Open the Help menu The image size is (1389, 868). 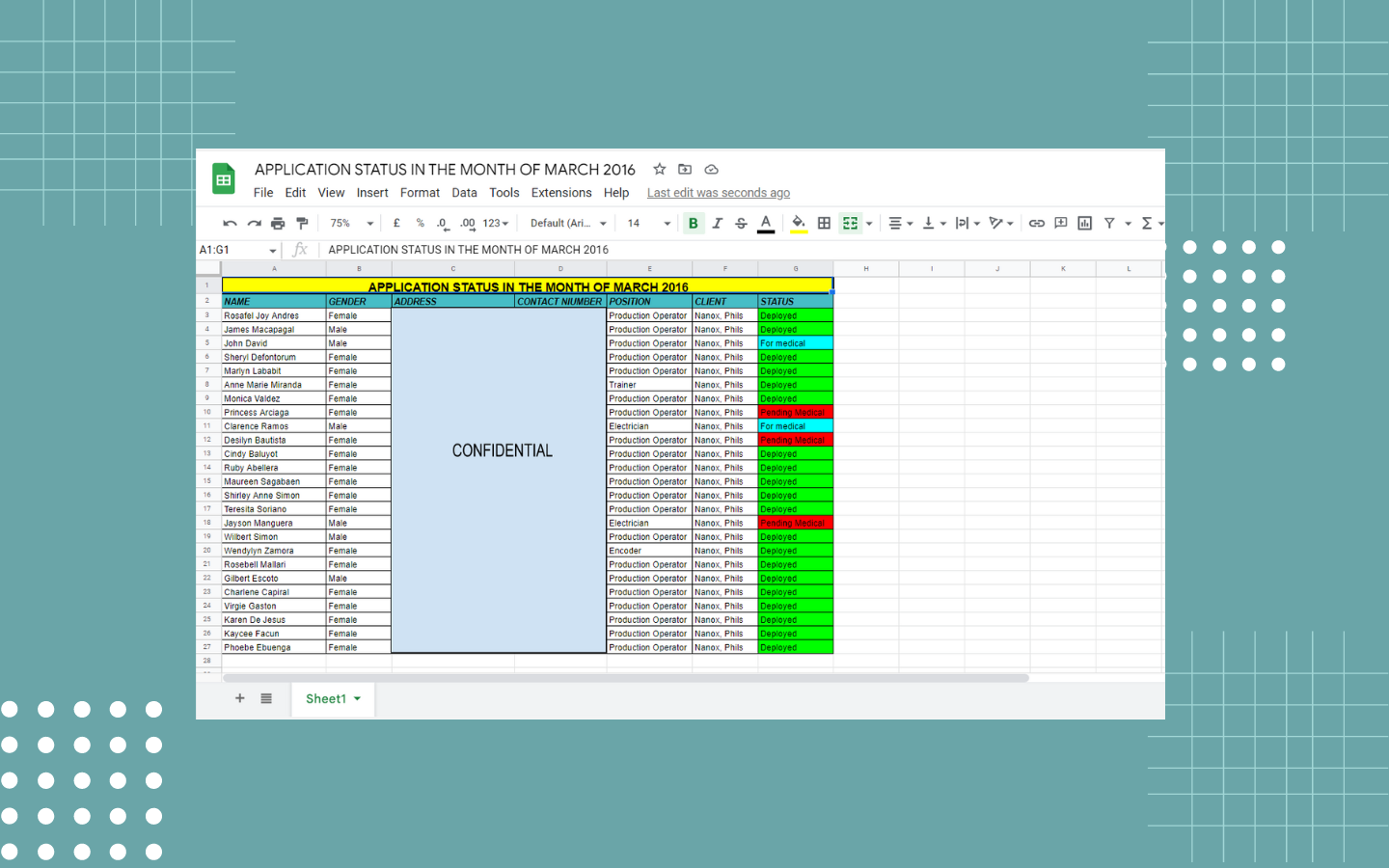pos(616,193)
